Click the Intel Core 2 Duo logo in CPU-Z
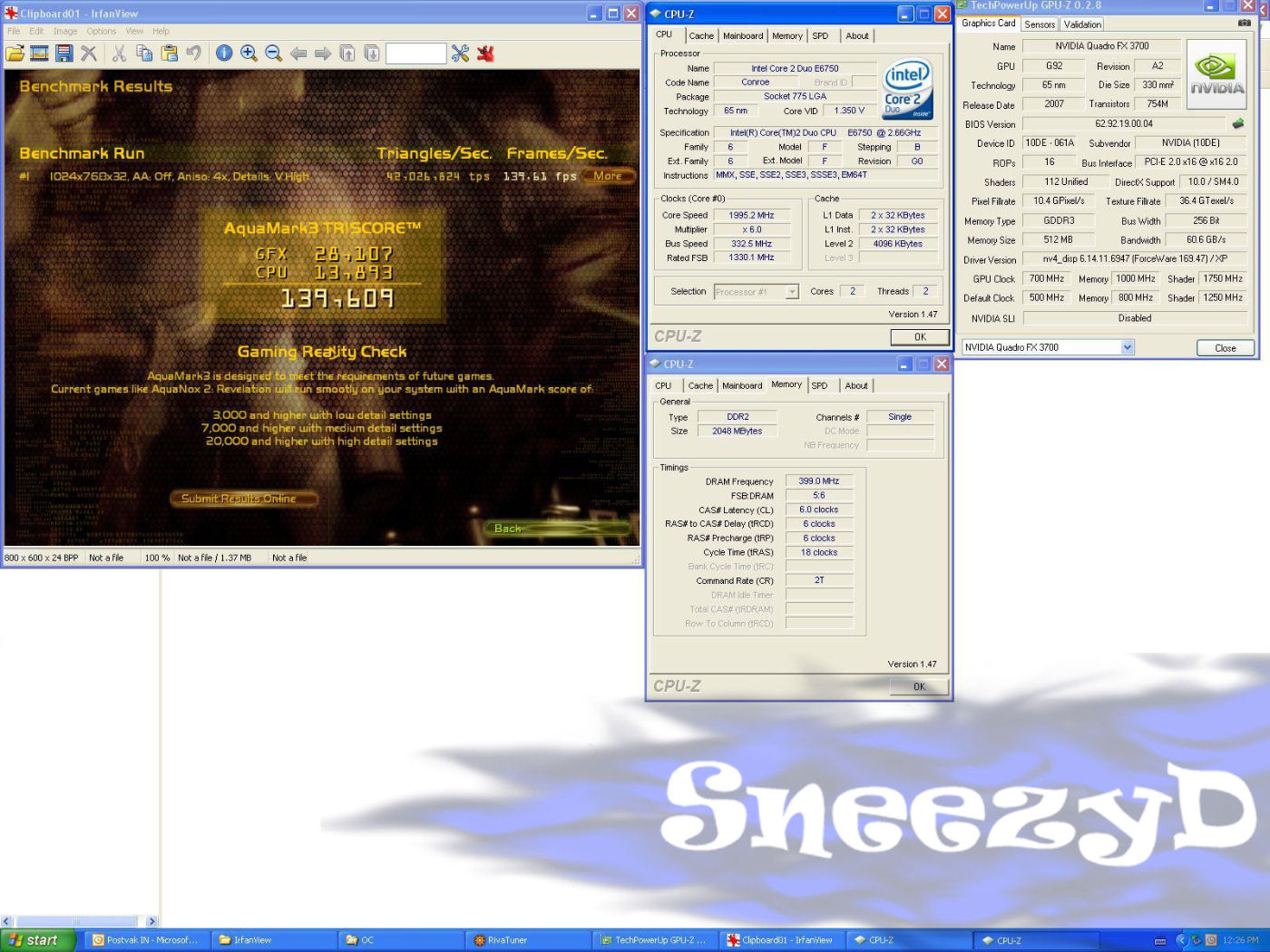The height and width of the screenshot is (952, 1270). [907, 90]
